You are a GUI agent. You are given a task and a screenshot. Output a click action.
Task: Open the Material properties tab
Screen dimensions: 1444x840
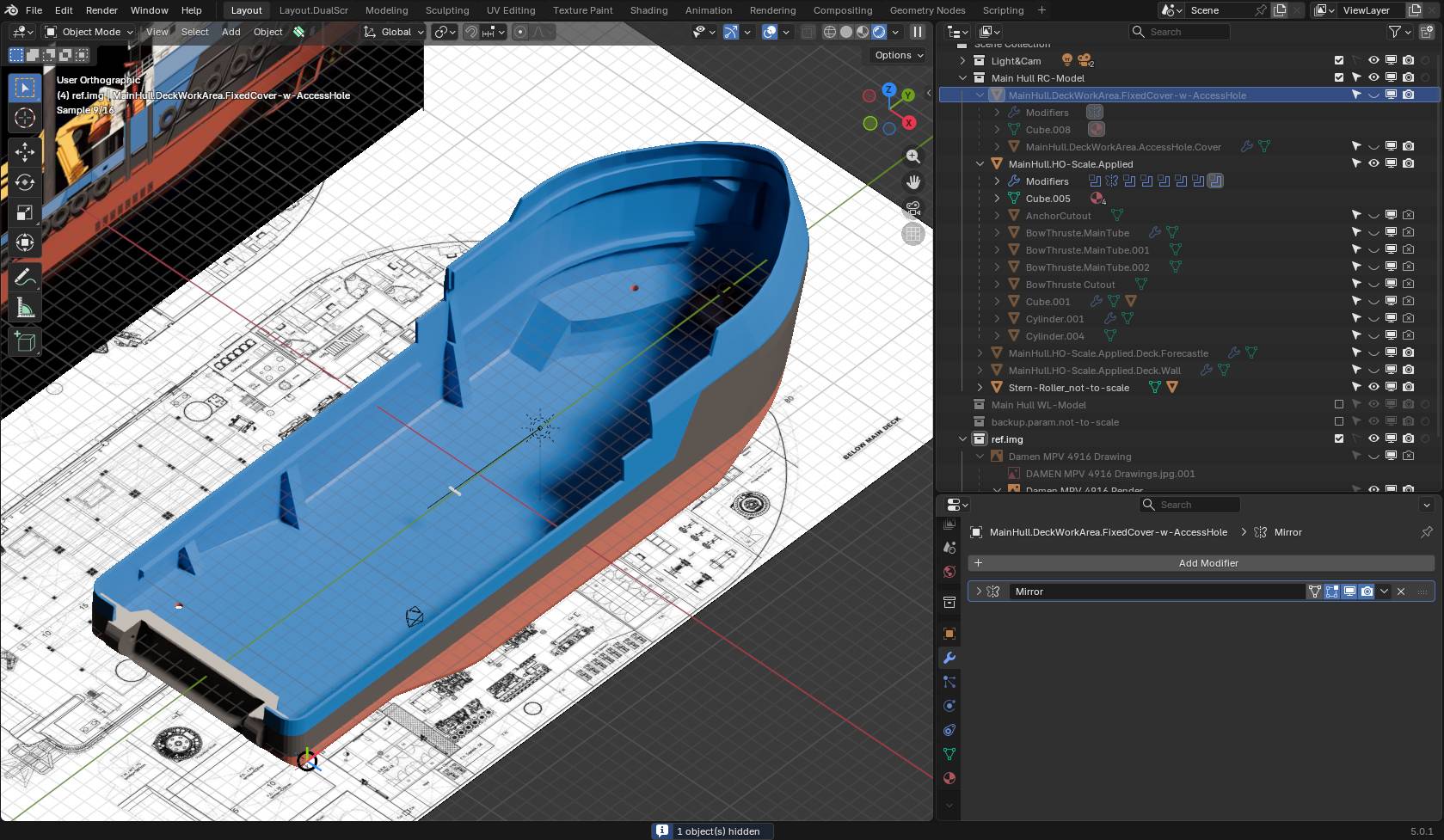point(949,778)
